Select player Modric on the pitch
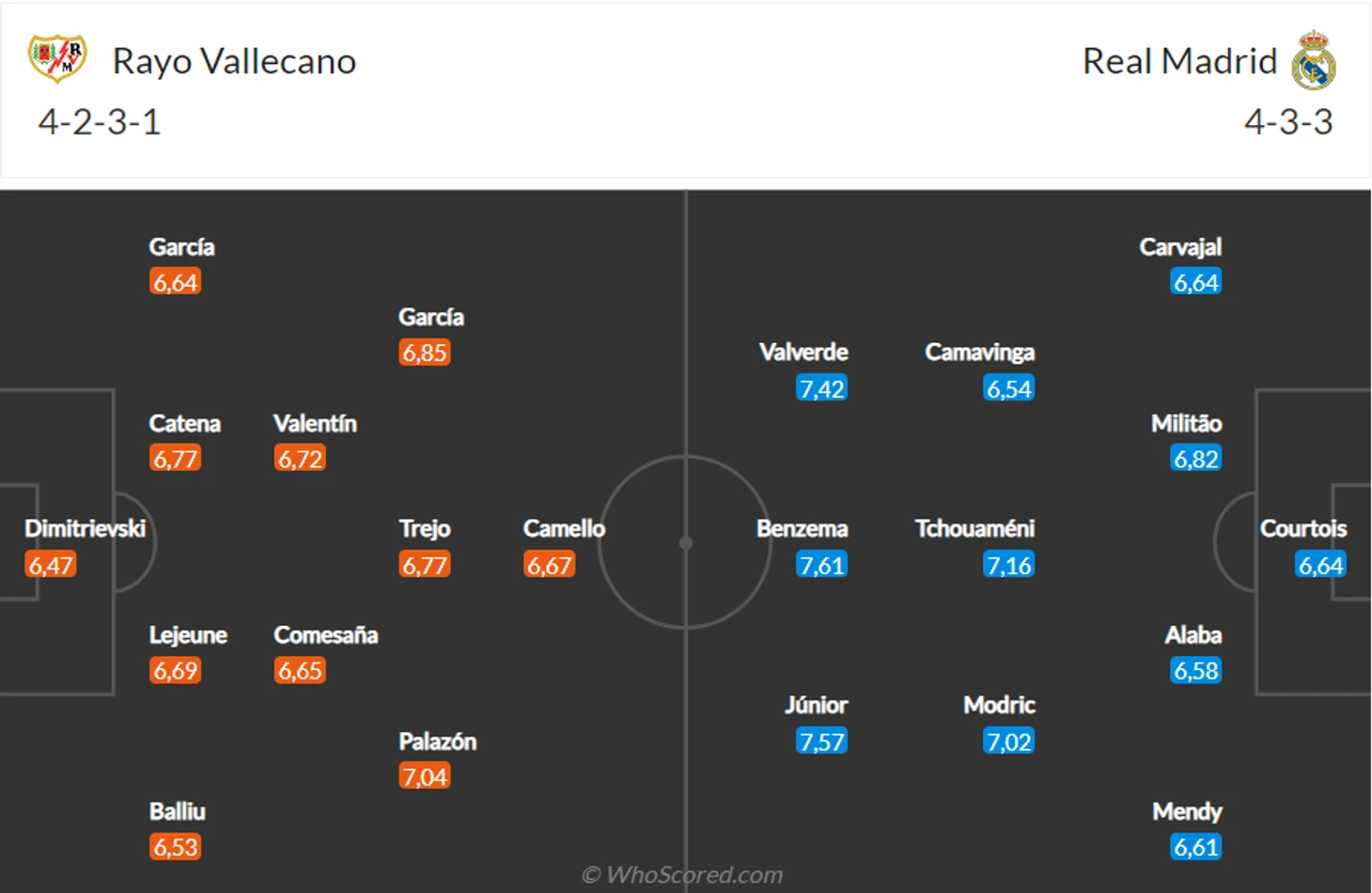 (x=999, y=705)
